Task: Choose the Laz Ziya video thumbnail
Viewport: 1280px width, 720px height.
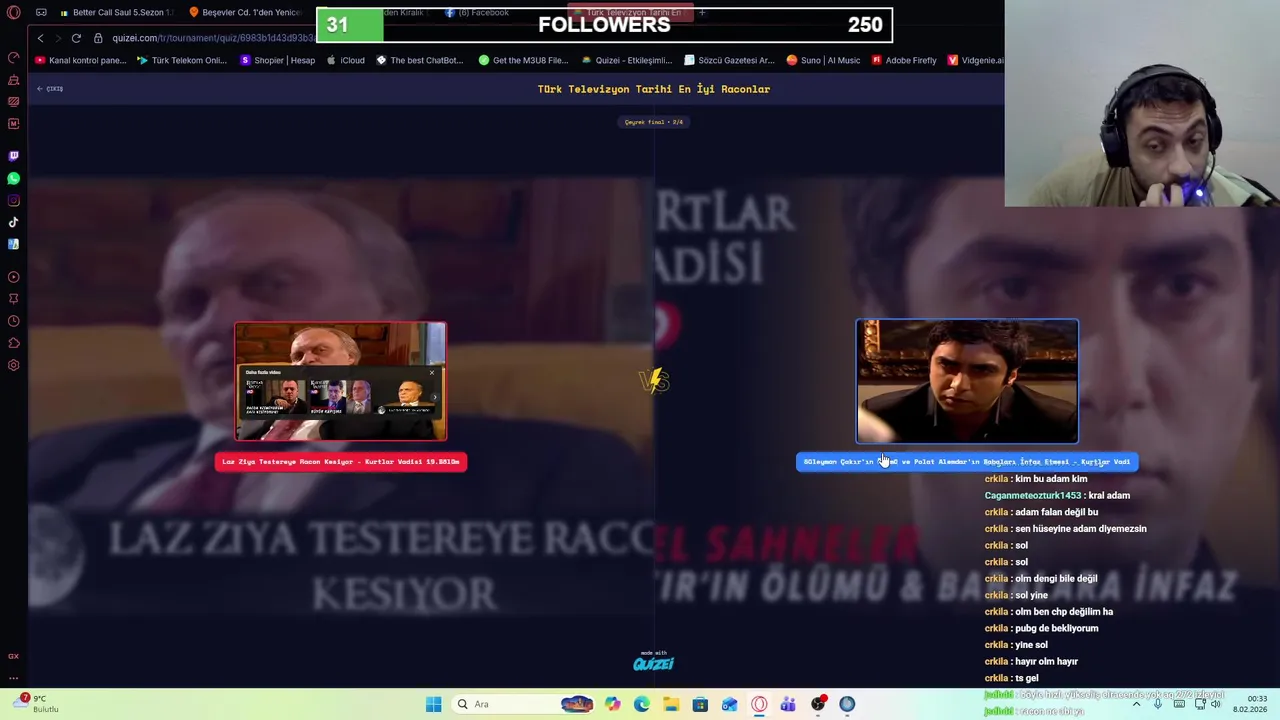Action: [341, 381]
